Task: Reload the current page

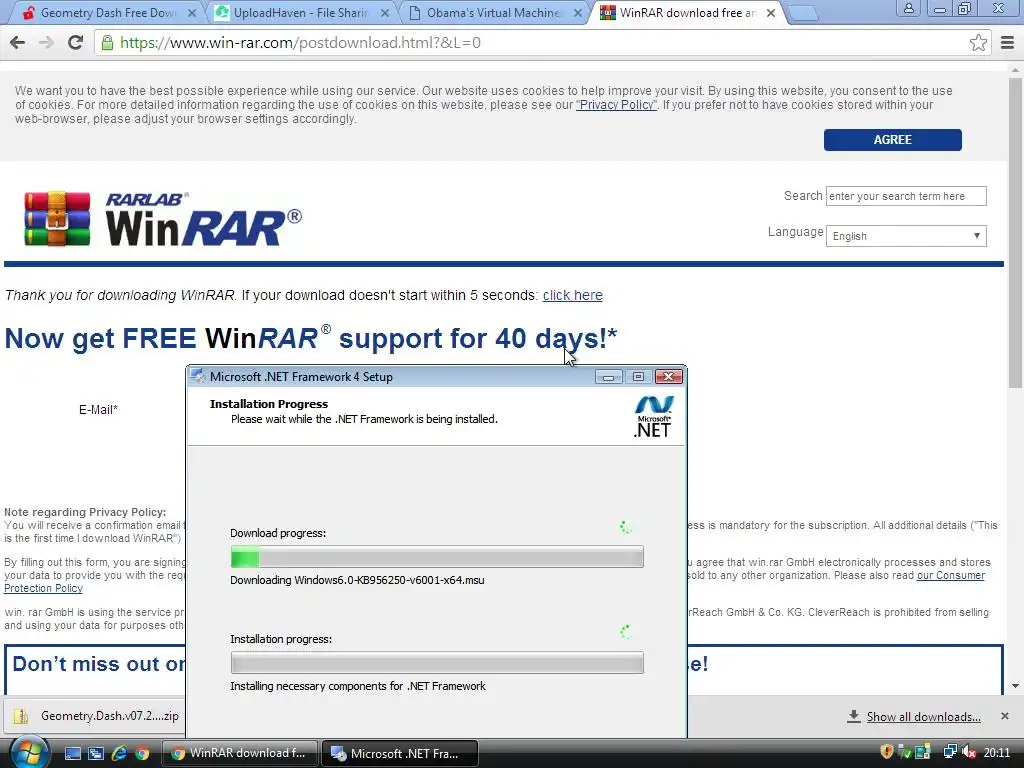Action: pyautogui.click(x=75, y=42)
